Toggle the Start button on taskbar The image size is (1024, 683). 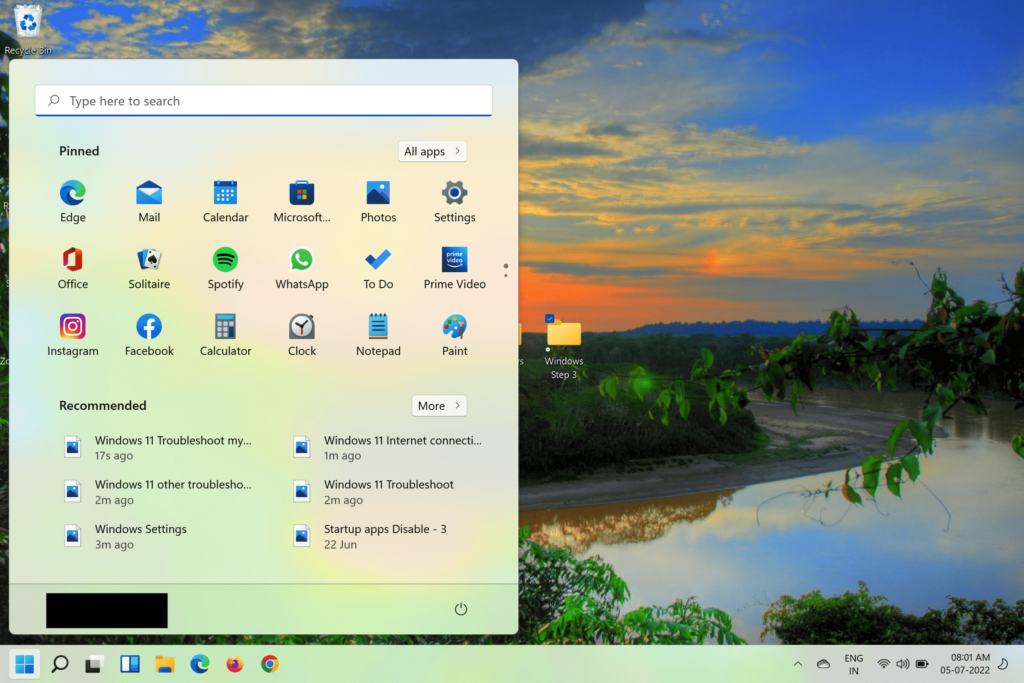pos(24,664)
